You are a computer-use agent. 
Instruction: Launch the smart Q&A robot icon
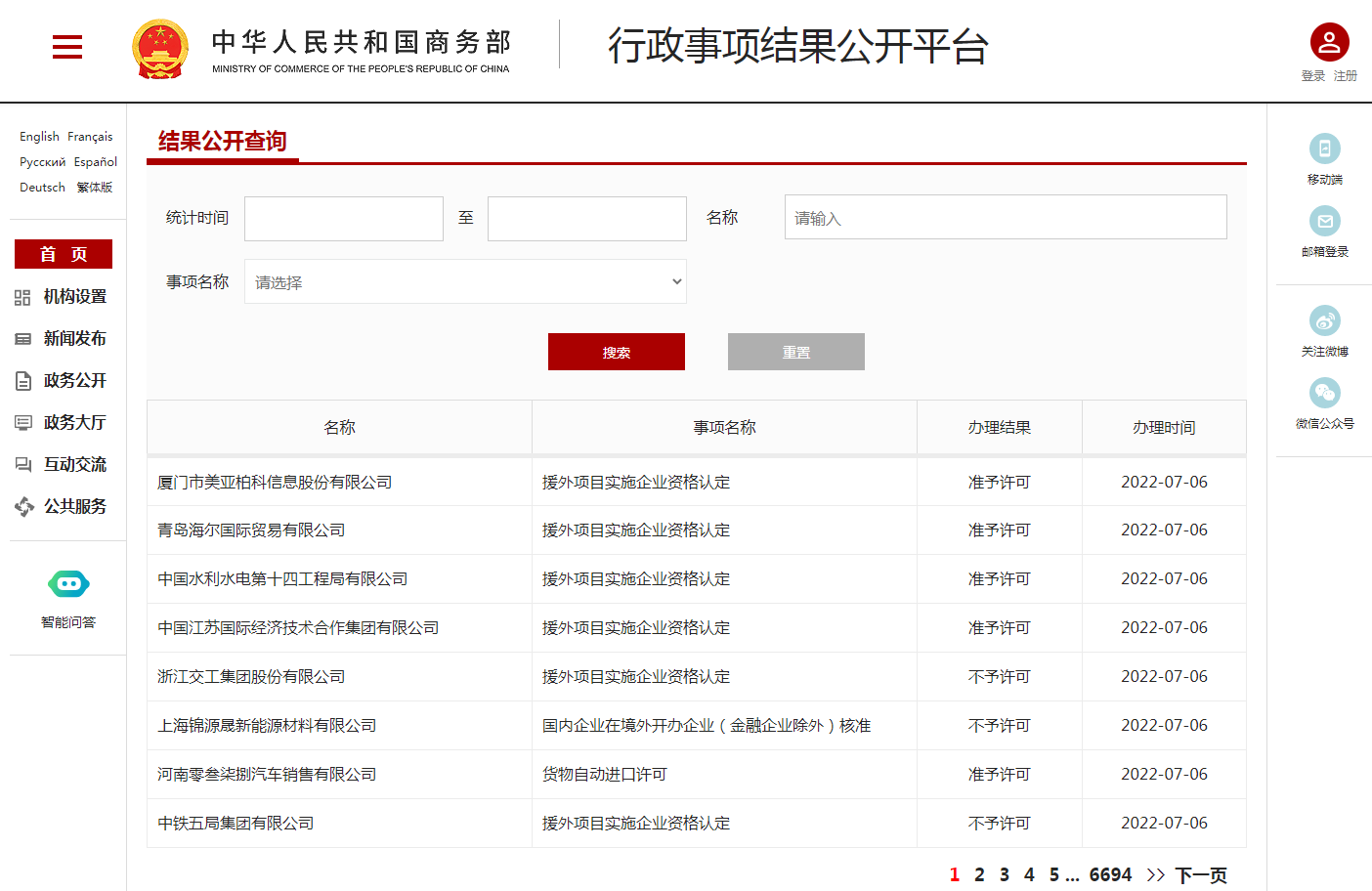68,584
